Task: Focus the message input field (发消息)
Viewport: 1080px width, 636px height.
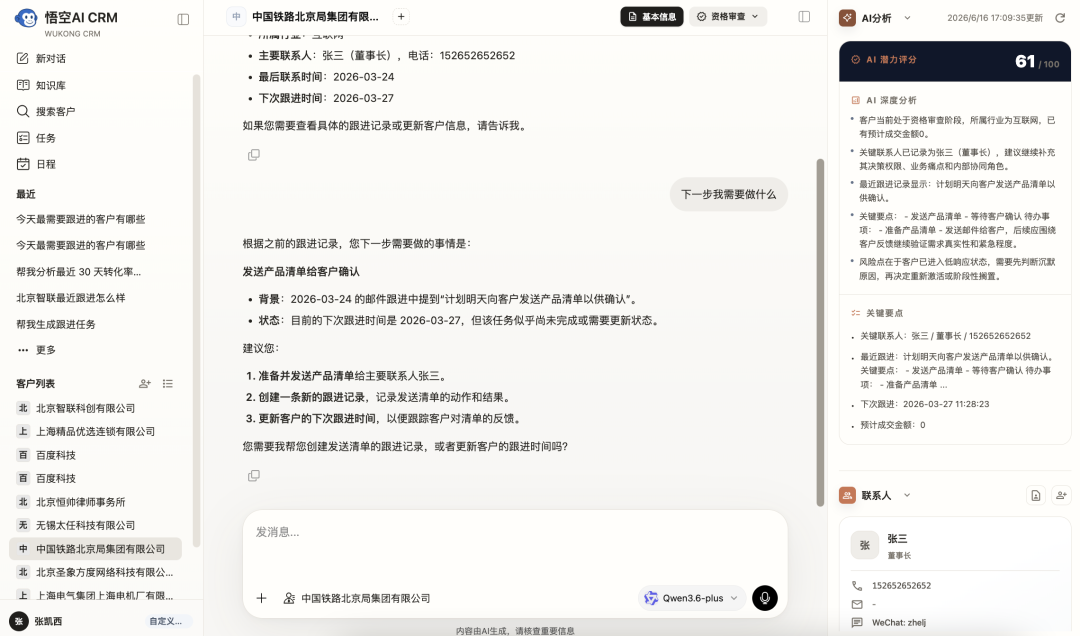Action: (x=515, y=544)
